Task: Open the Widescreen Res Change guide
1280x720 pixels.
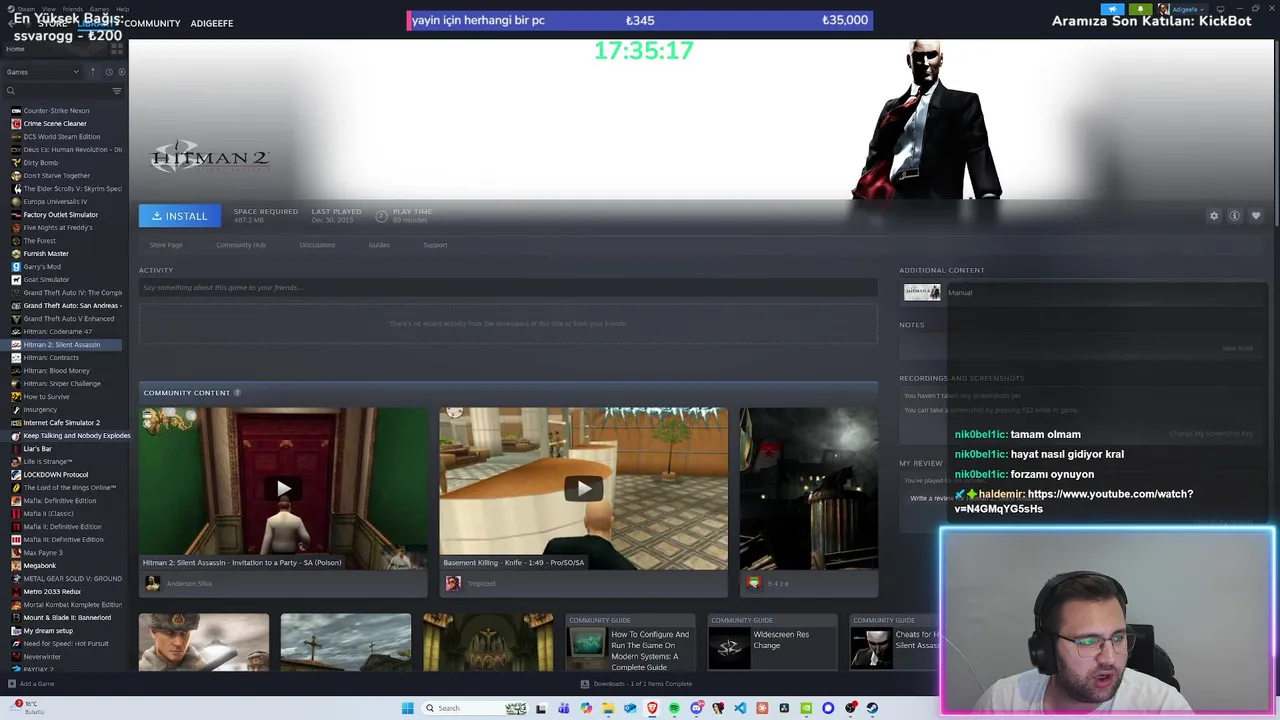Action: (772, 643)
